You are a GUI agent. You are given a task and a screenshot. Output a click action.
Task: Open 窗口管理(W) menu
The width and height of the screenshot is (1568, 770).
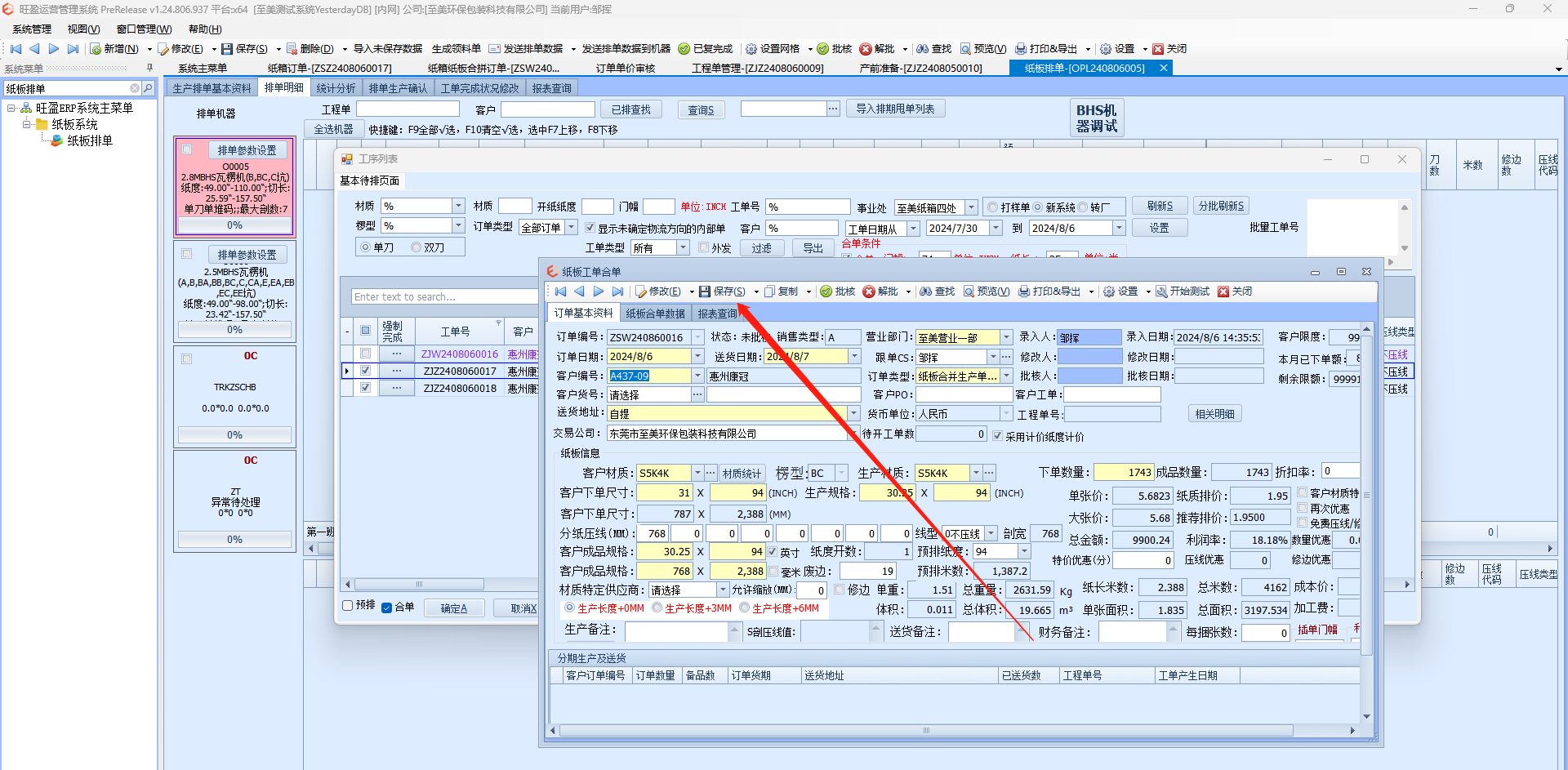[x=145, y=29]
